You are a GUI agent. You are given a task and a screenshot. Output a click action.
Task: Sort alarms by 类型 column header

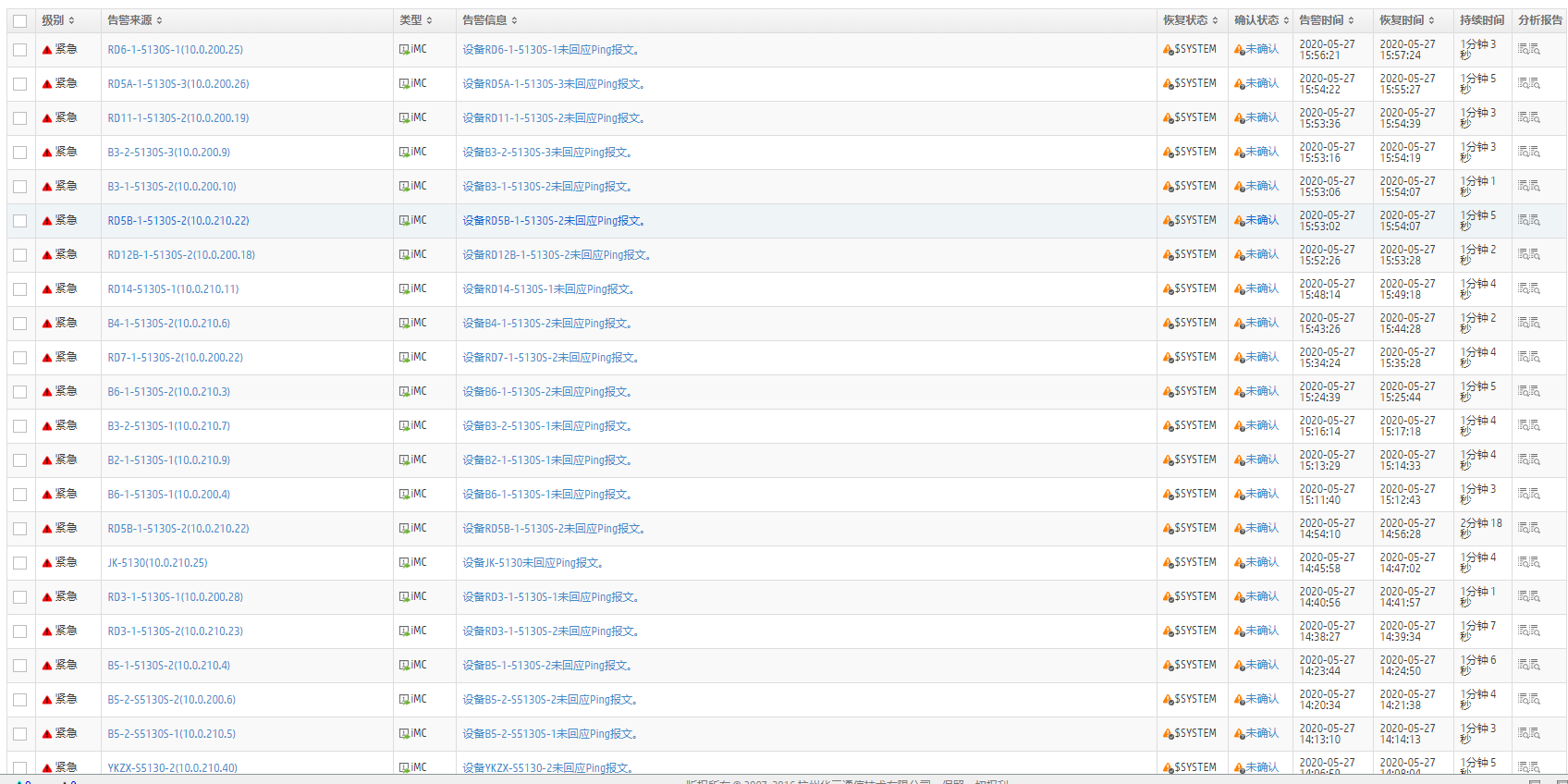click(416, 20)
